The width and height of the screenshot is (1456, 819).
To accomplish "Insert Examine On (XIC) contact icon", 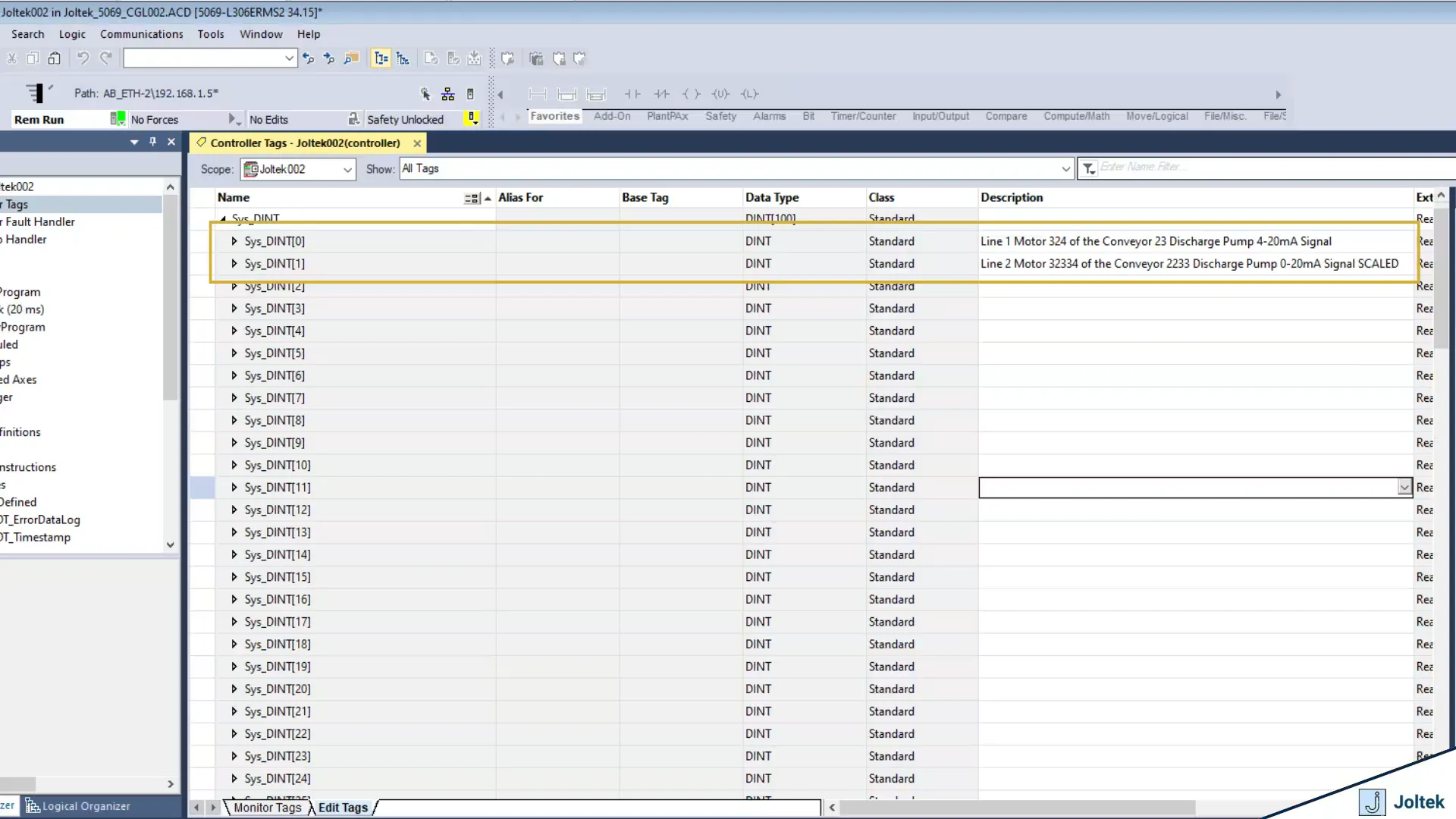I will coord(632,94).
